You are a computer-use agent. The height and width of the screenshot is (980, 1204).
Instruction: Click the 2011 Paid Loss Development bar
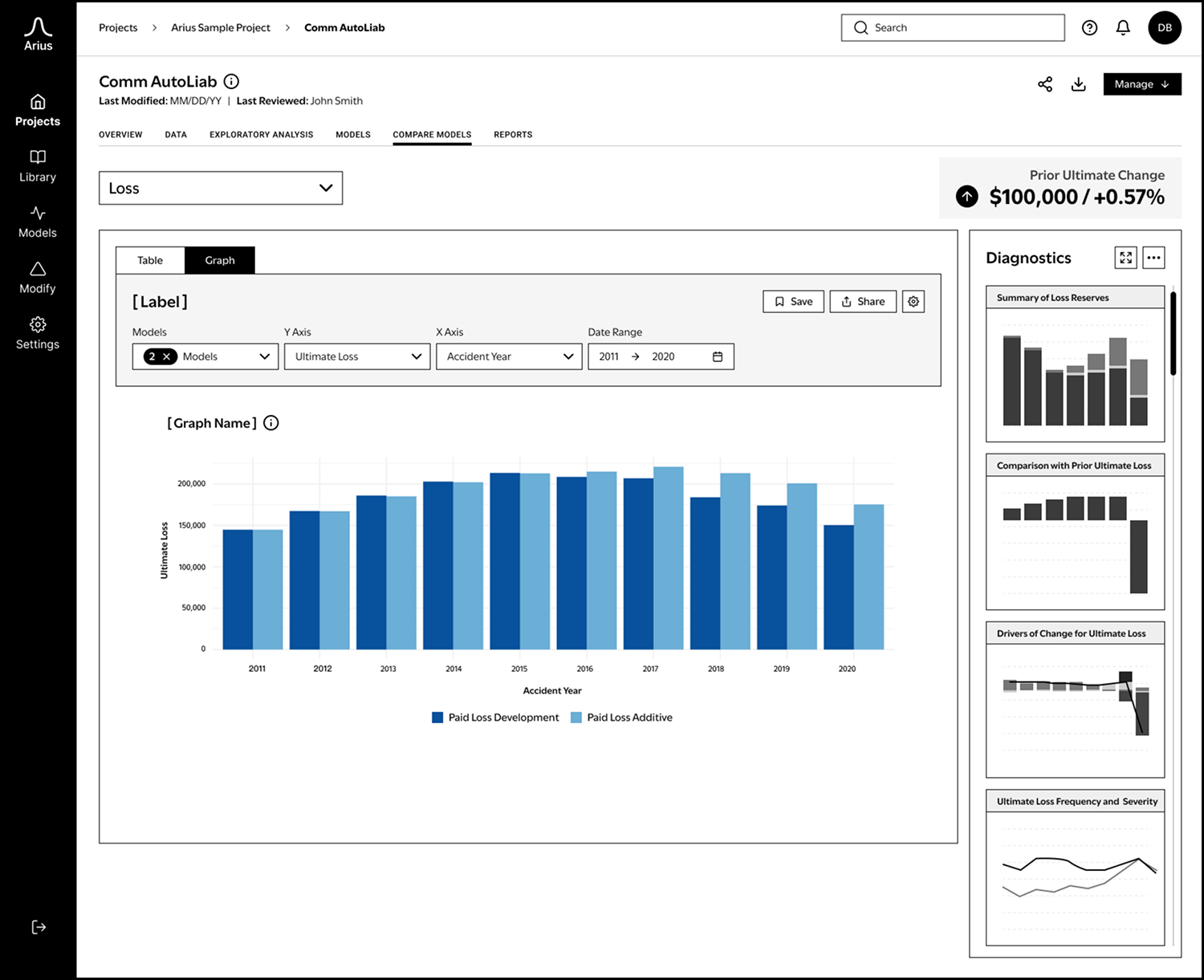click(x=238, y=589)
